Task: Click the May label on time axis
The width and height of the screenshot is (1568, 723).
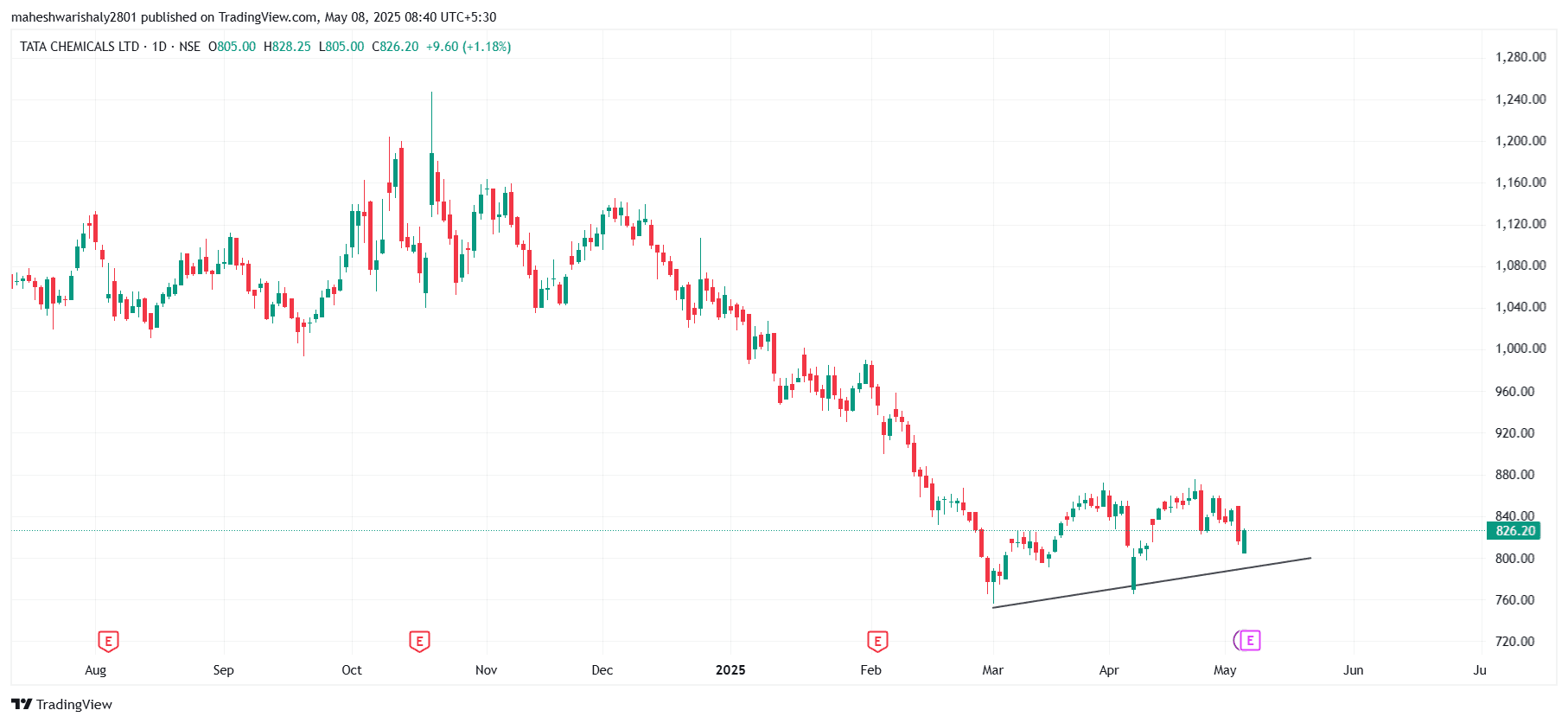Action: [x=1225, y=670]
